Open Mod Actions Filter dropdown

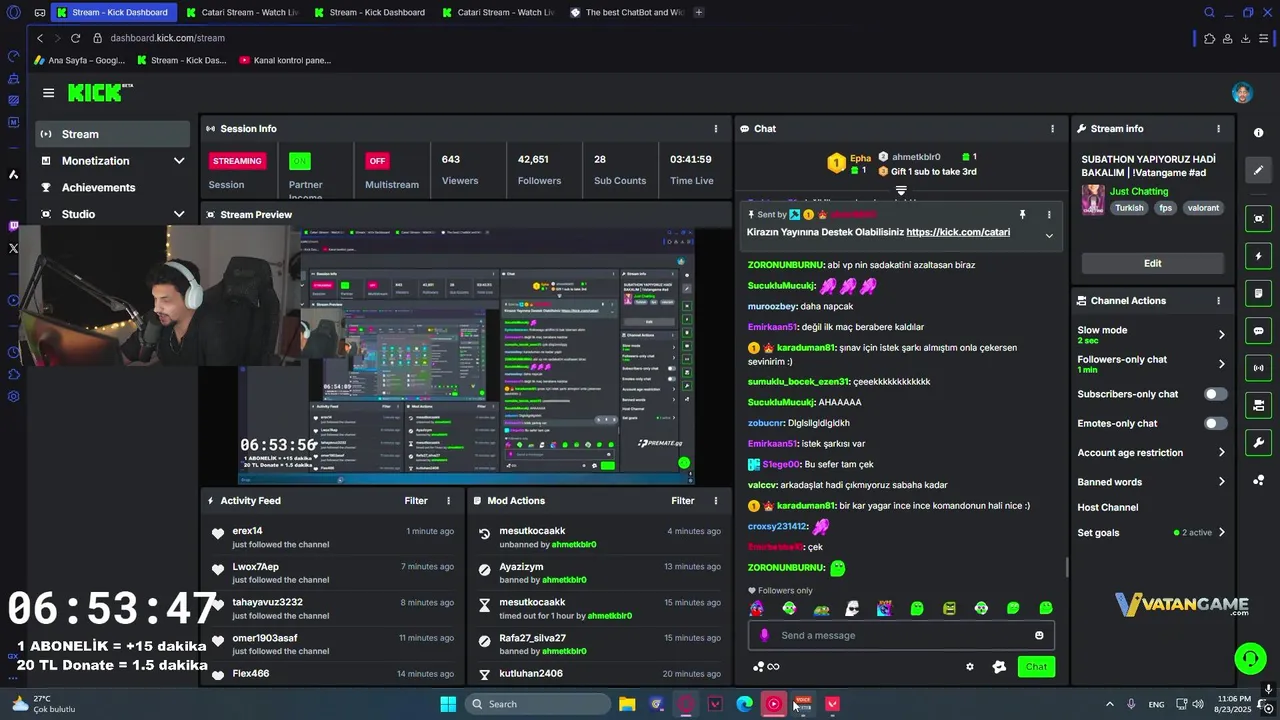point(683,501)
